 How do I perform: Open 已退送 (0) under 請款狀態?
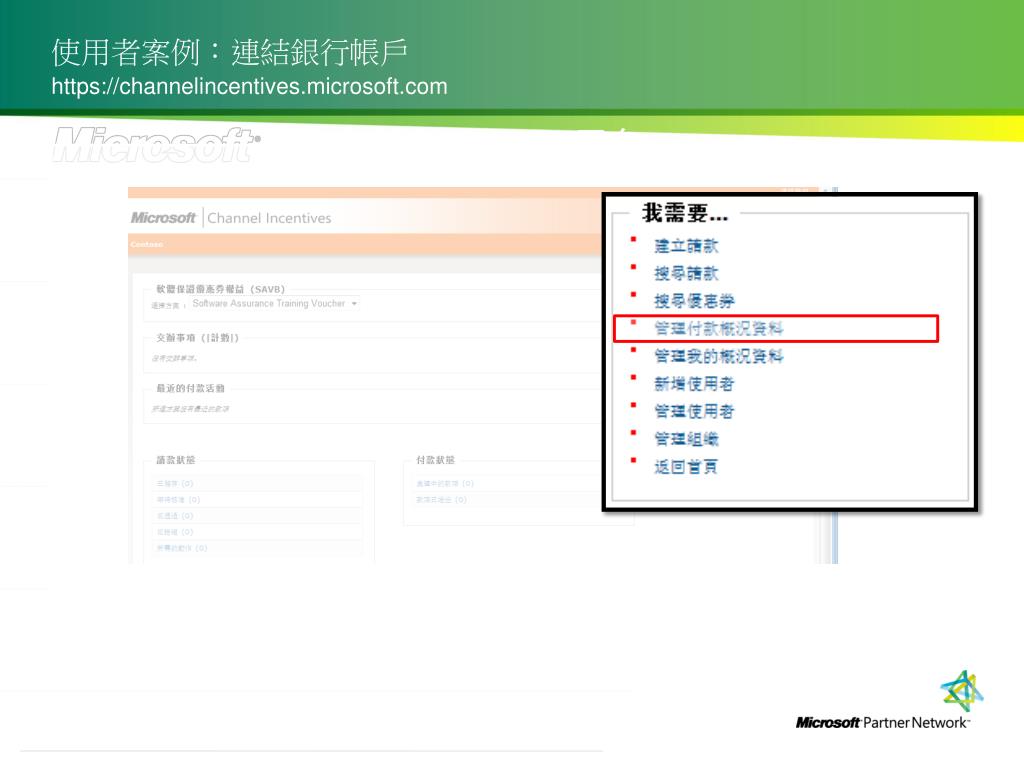pyautogui.click(x=175, y=516)
